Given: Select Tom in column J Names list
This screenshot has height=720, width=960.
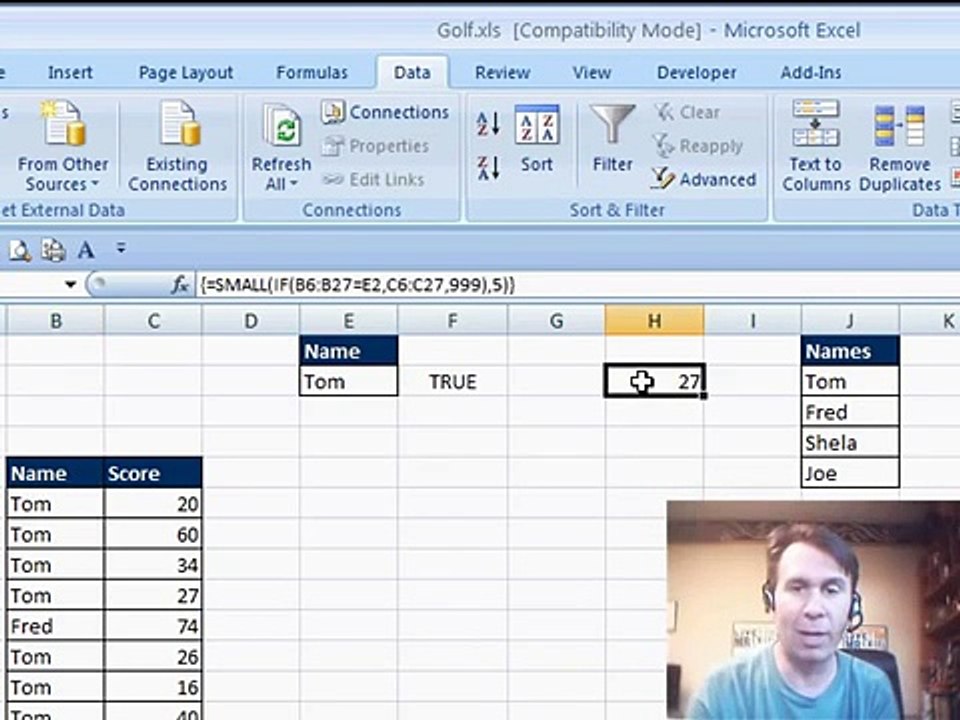Looking at the screenshot, I should click(x=850, y=381).
